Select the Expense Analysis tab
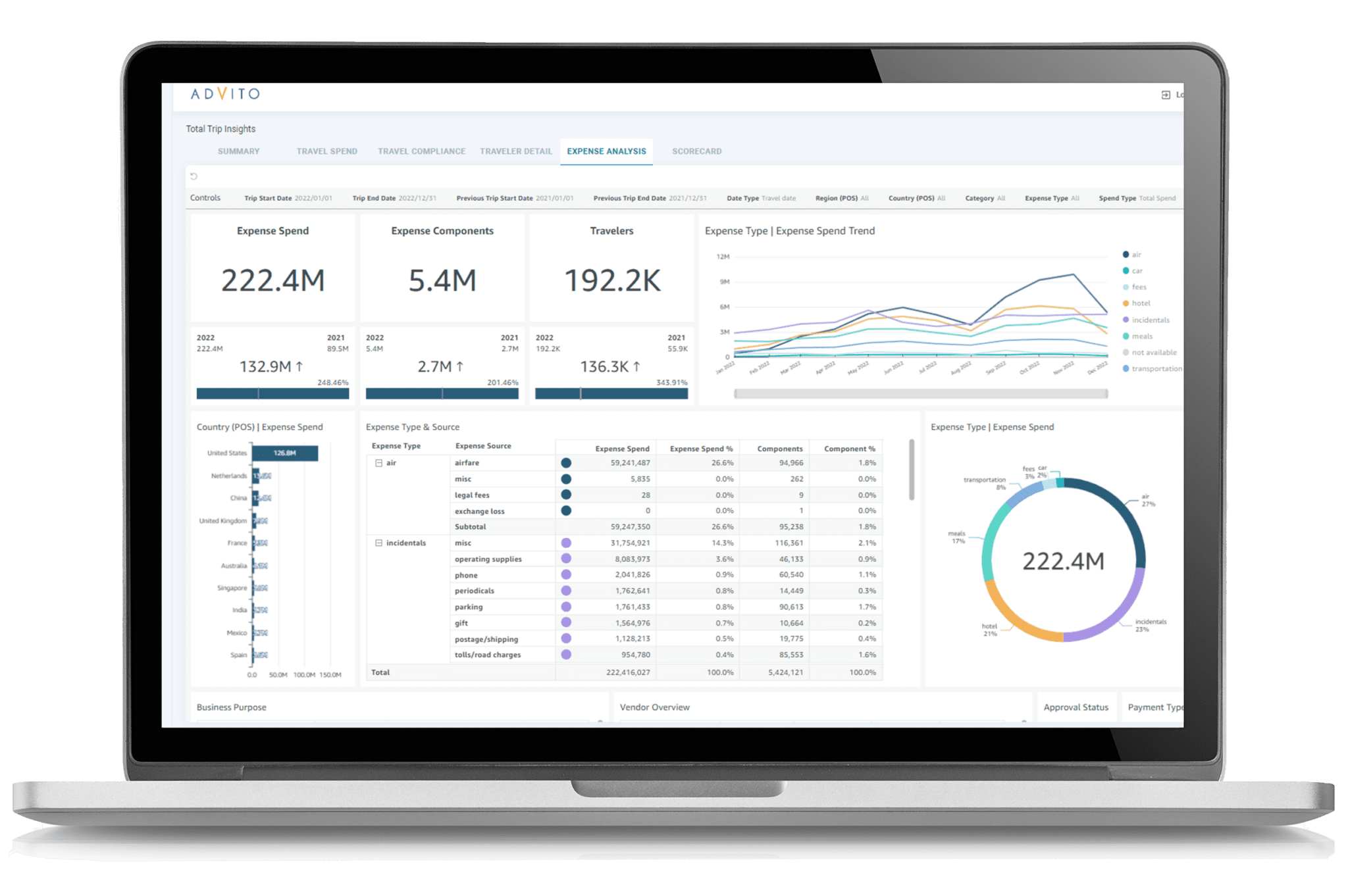 coord(606,151)
